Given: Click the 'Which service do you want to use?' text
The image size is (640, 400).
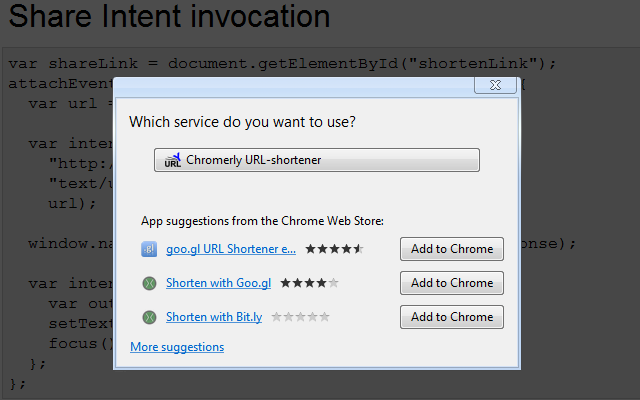Looking at the screenshot, I should click(x=242, y=122).
